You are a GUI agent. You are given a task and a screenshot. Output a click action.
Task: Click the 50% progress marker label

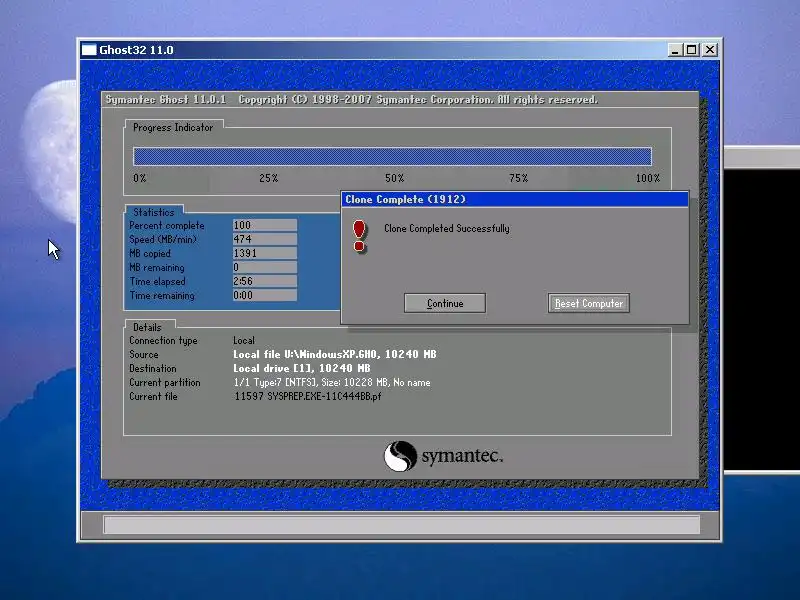pos(394,178)
